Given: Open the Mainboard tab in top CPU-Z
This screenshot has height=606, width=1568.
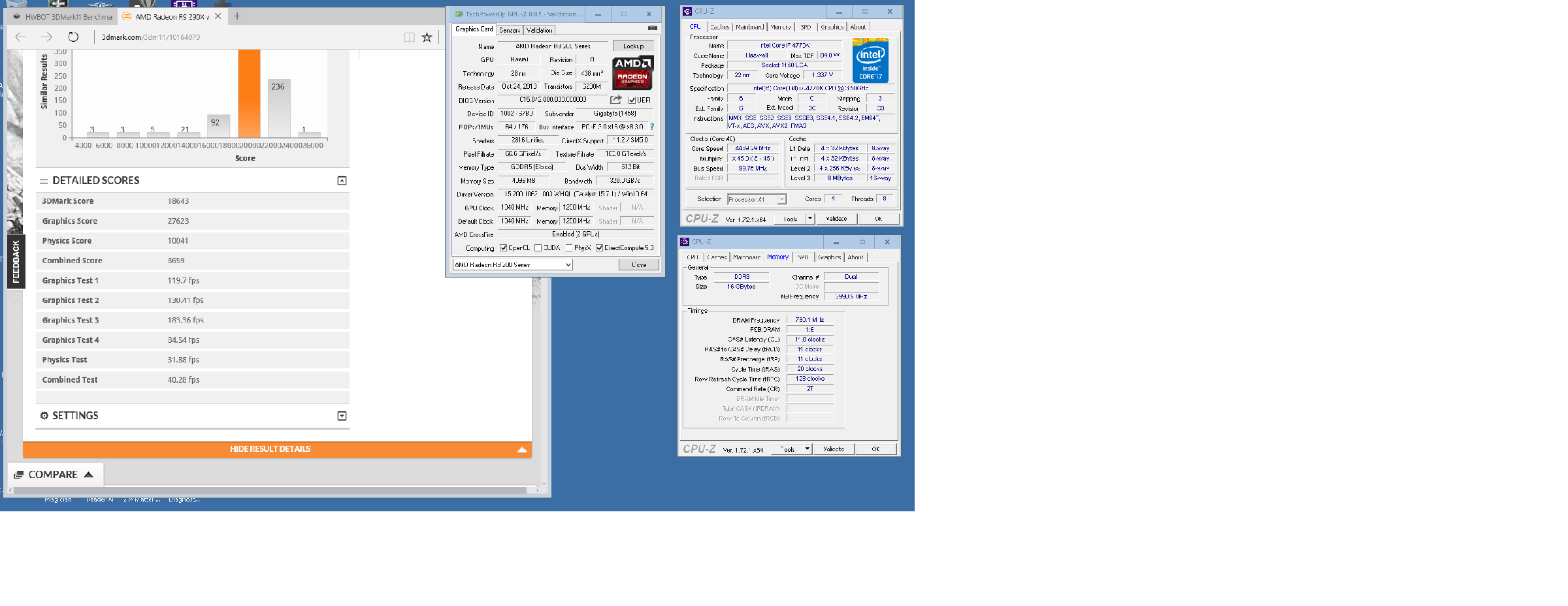Looking at the screenshot, I should pos(749,27).
